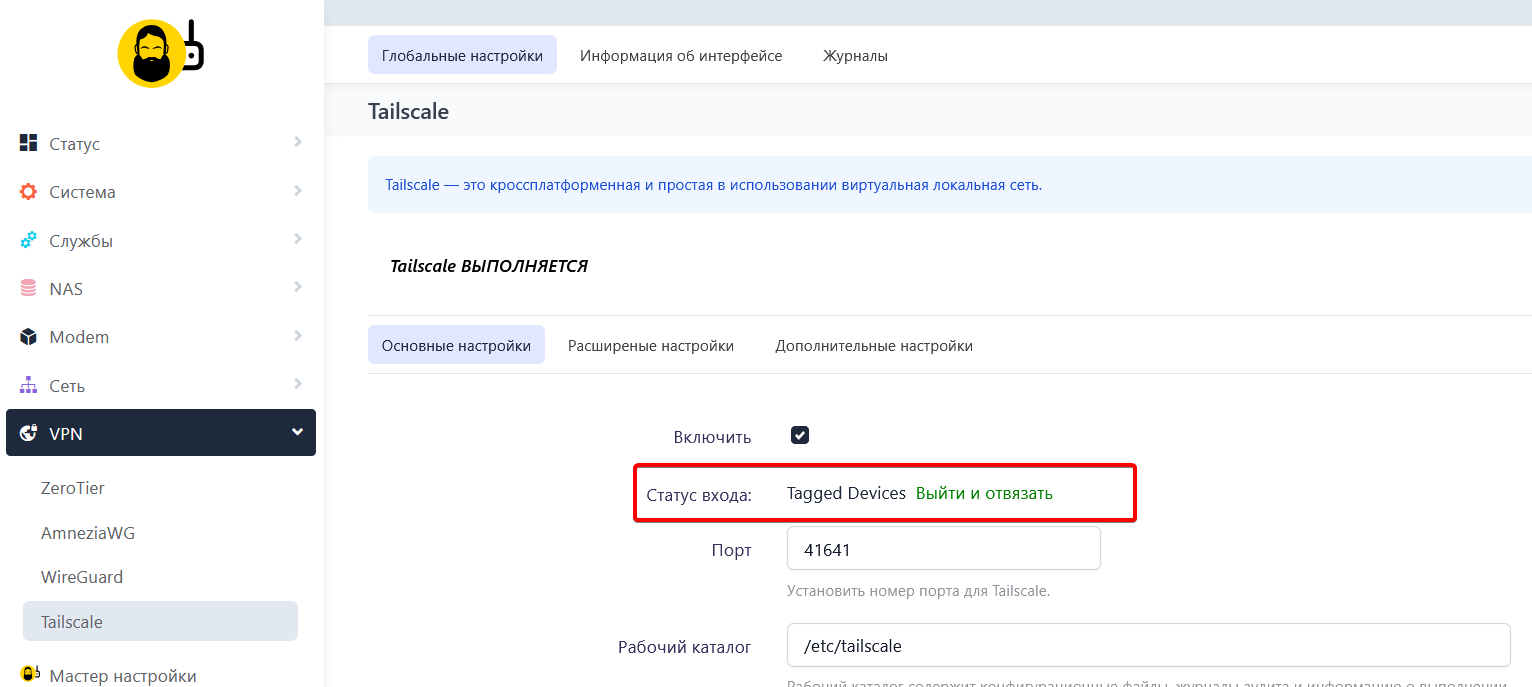Click the Порт input field
This screenshot has height=687, width=1532.
943,548
